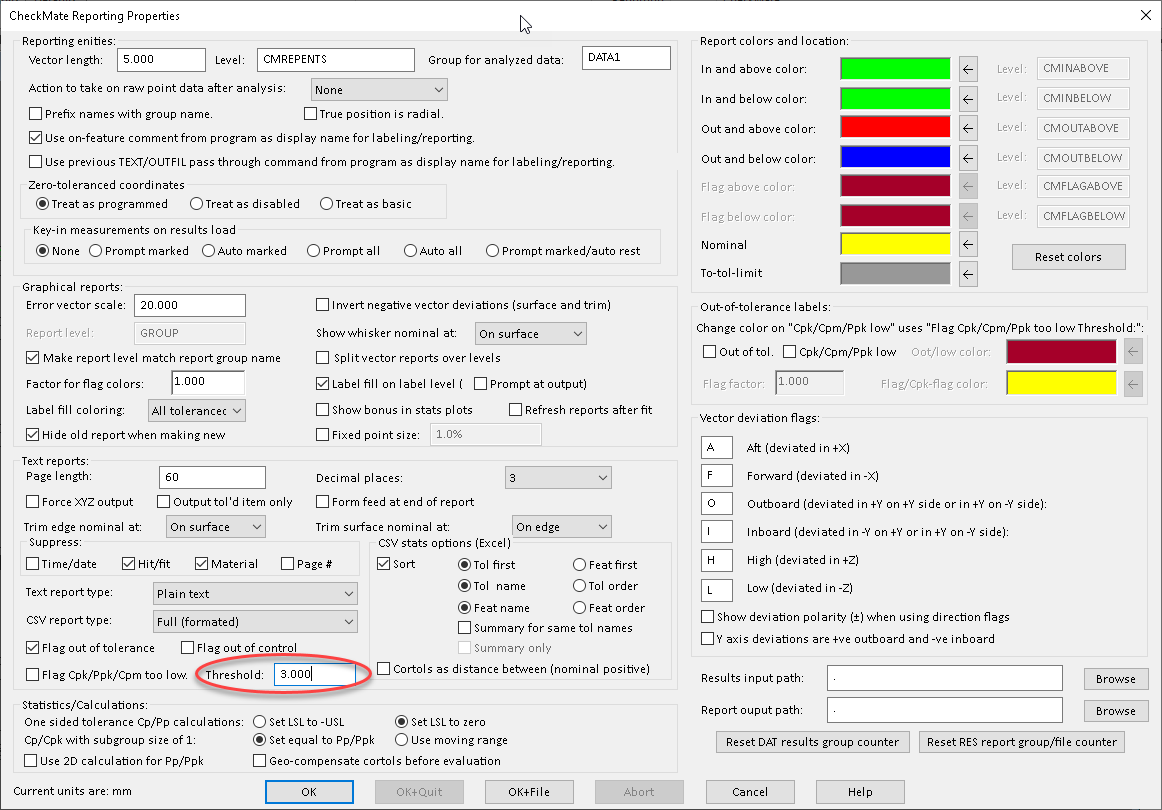Open Text report type dropdown
Image resolution: width=1162 pixels, height=810 pixels.
255,594
